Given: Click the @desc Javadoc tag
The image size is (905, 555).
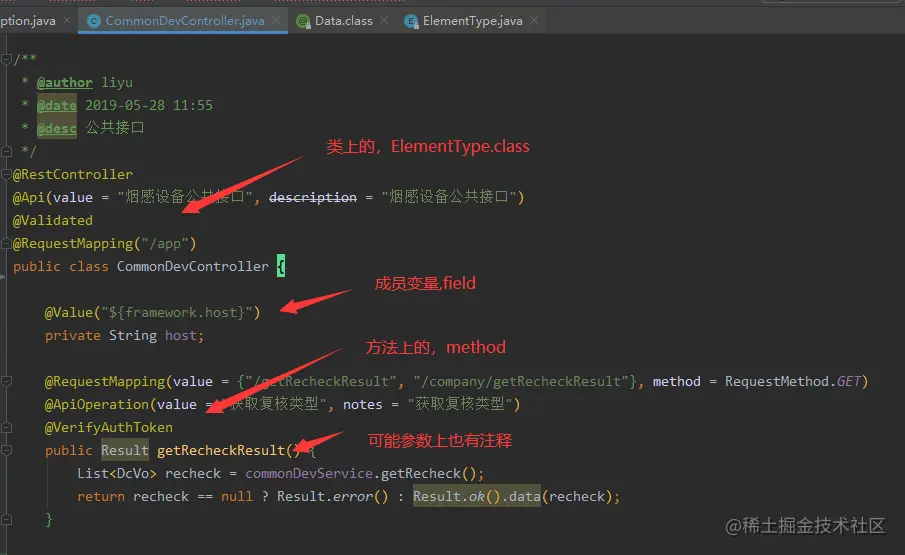Looking at the screenshot, I should coord(57,128).
